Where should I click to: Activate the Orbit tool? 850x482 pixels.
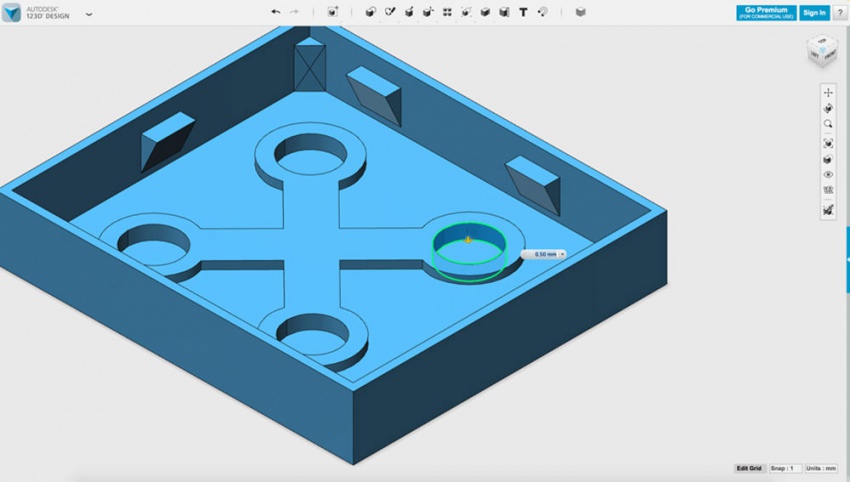tap(828, 108)
